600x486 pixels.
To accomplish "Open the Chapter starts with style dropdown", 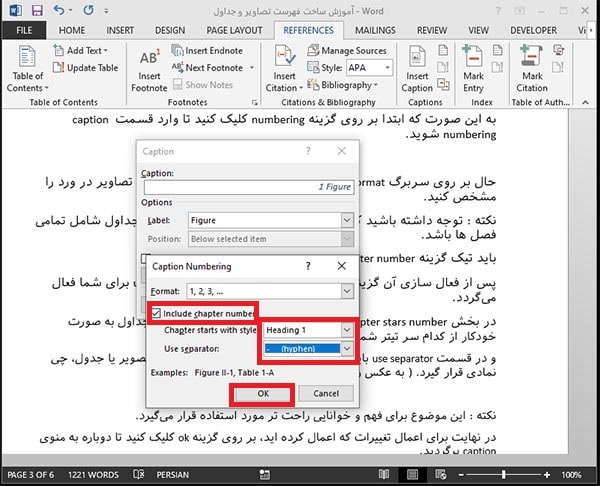I will (x=347, y=330).
